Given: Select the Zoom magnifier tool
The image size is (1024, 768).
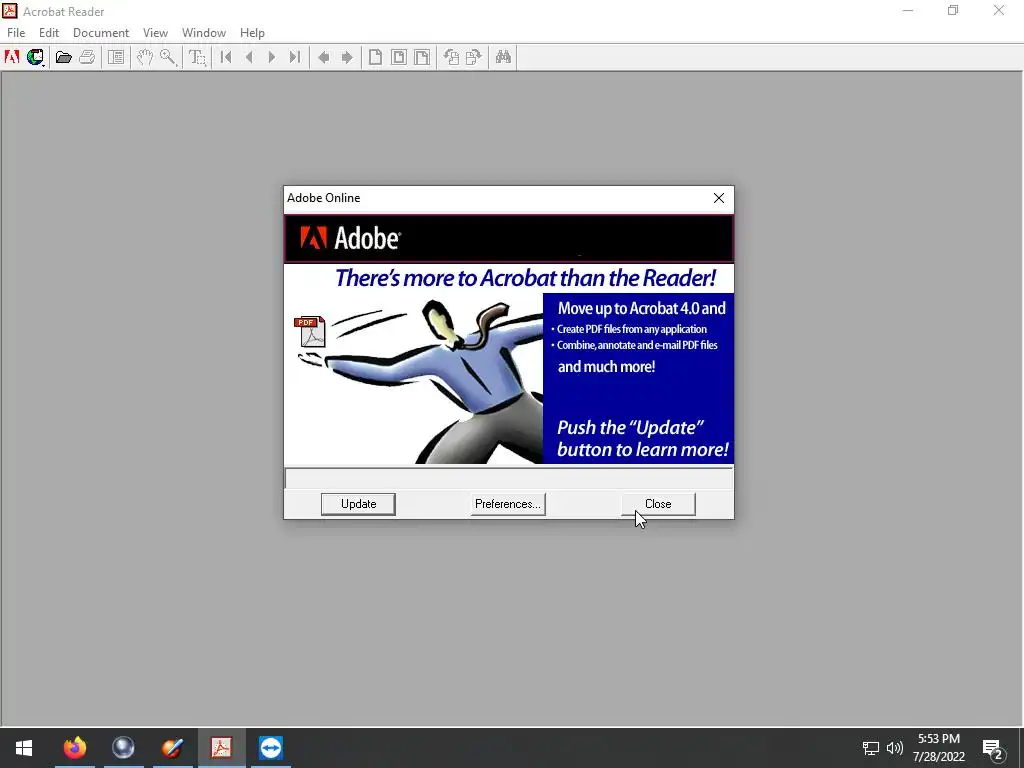Looking at the screenshot, I should [x=168, y=57].
